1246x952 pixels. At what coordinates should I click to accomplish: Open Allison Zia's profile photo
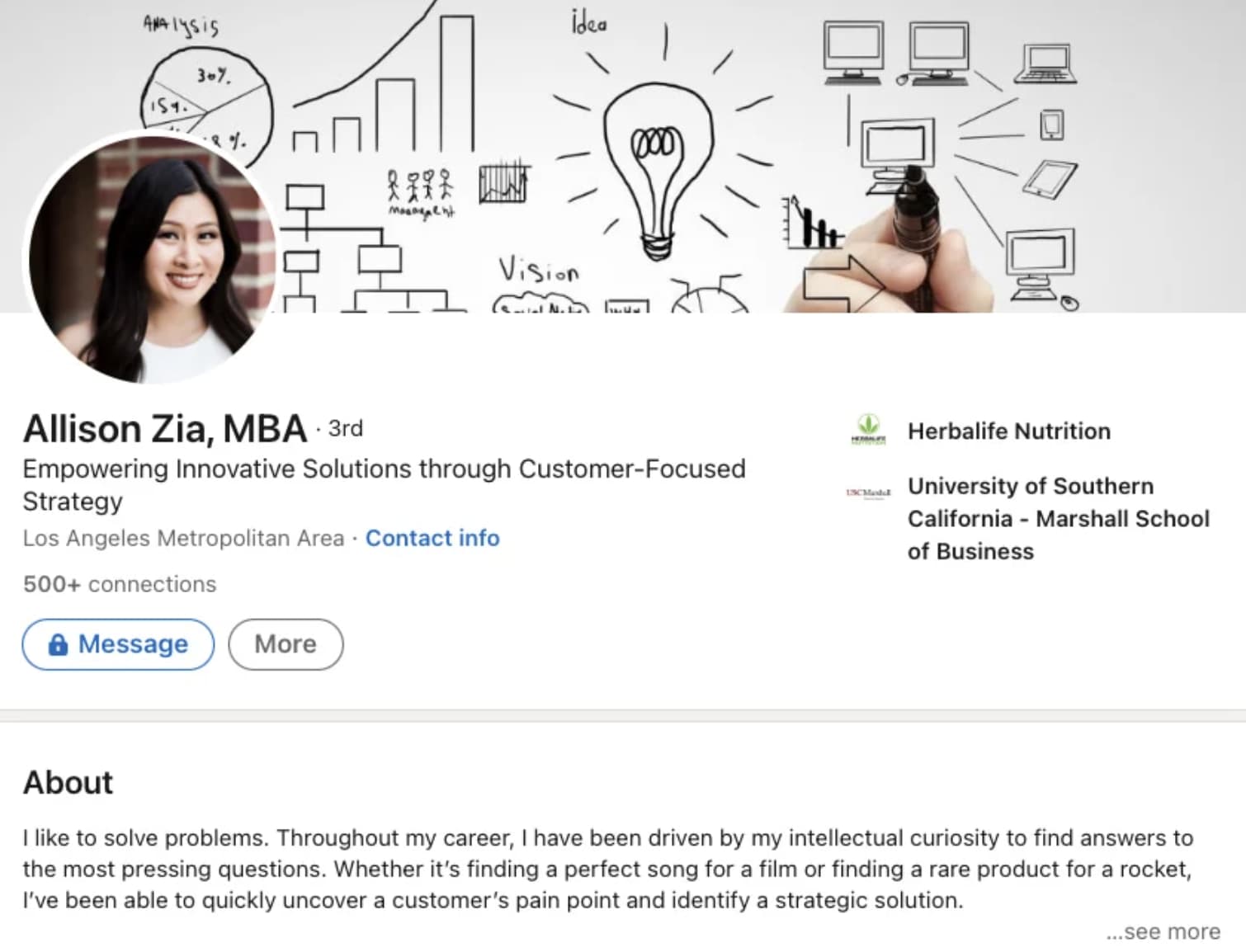coord(152,259)
